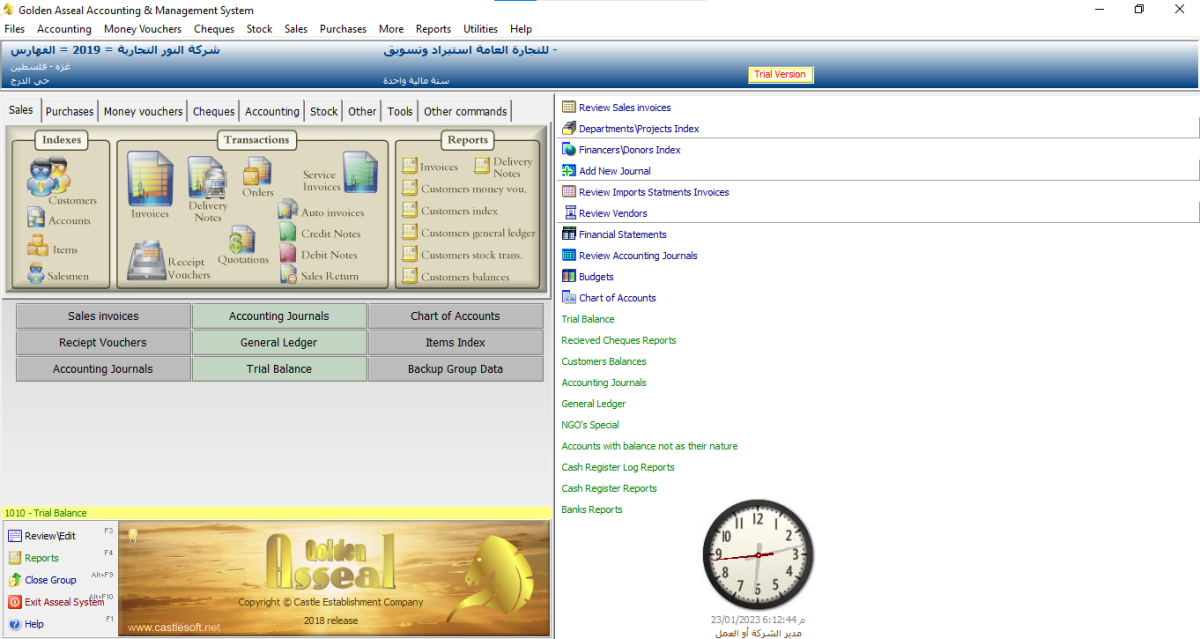Switch to the Other commands tab
Viewport: 1200px width, 639px height.
tap(465, 112)
